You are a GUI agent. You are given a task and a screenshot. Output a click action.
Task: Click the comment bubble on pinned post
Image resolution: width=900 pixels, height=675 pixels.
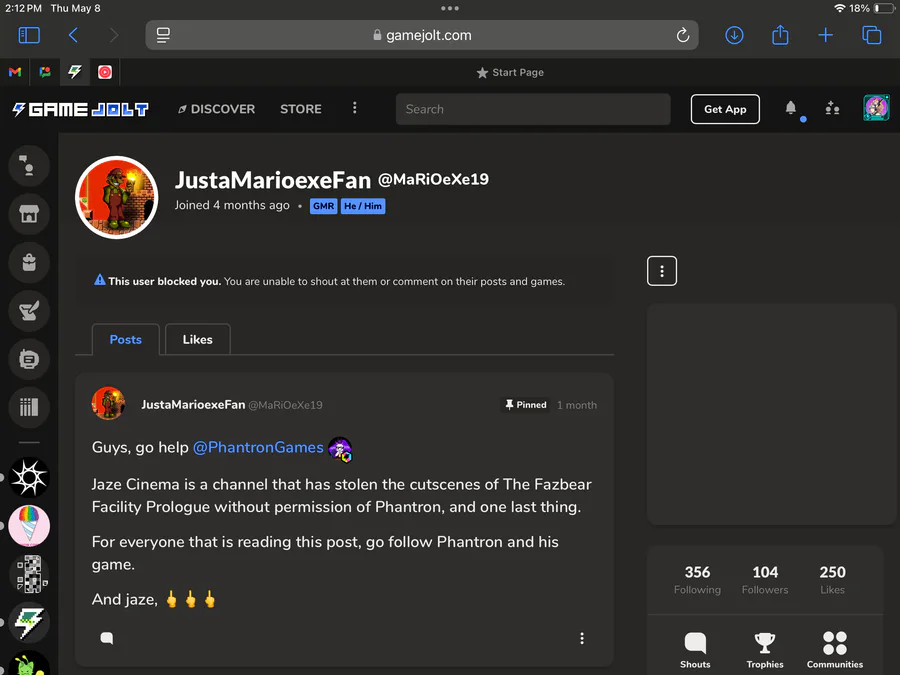[x=107, y=638]
